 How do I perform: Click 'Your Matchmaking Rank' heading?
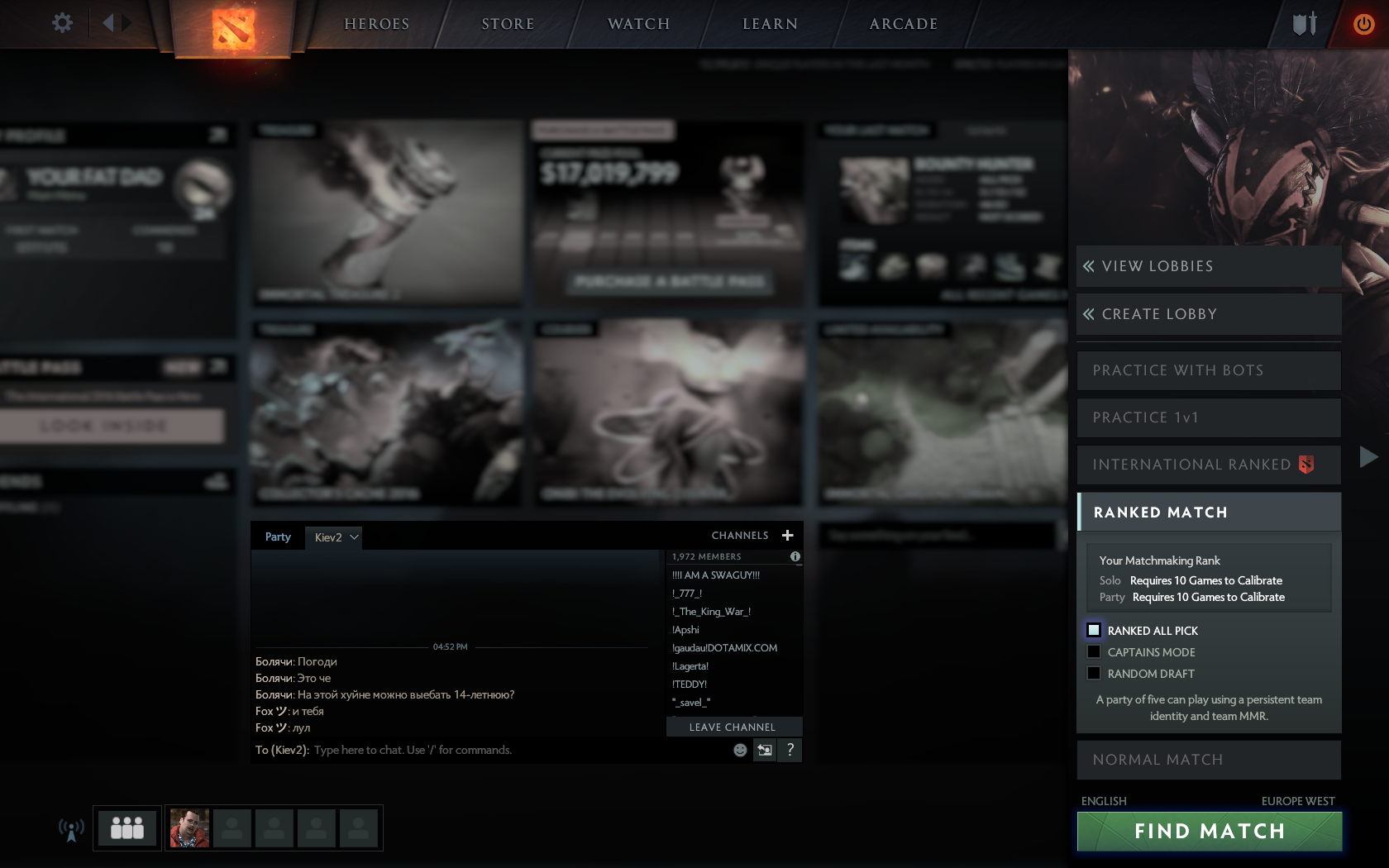point(1160,560)
